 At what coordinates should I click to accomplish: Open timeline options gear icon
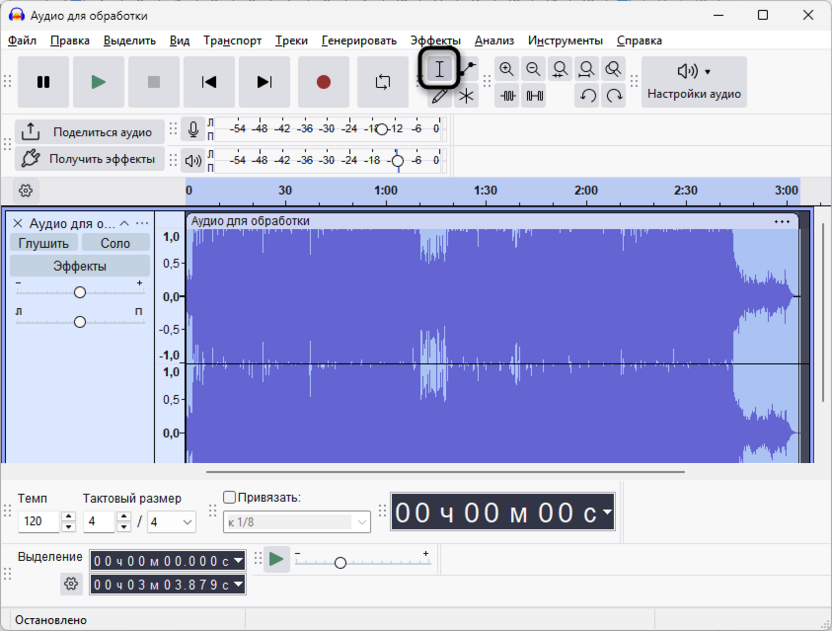26,190
